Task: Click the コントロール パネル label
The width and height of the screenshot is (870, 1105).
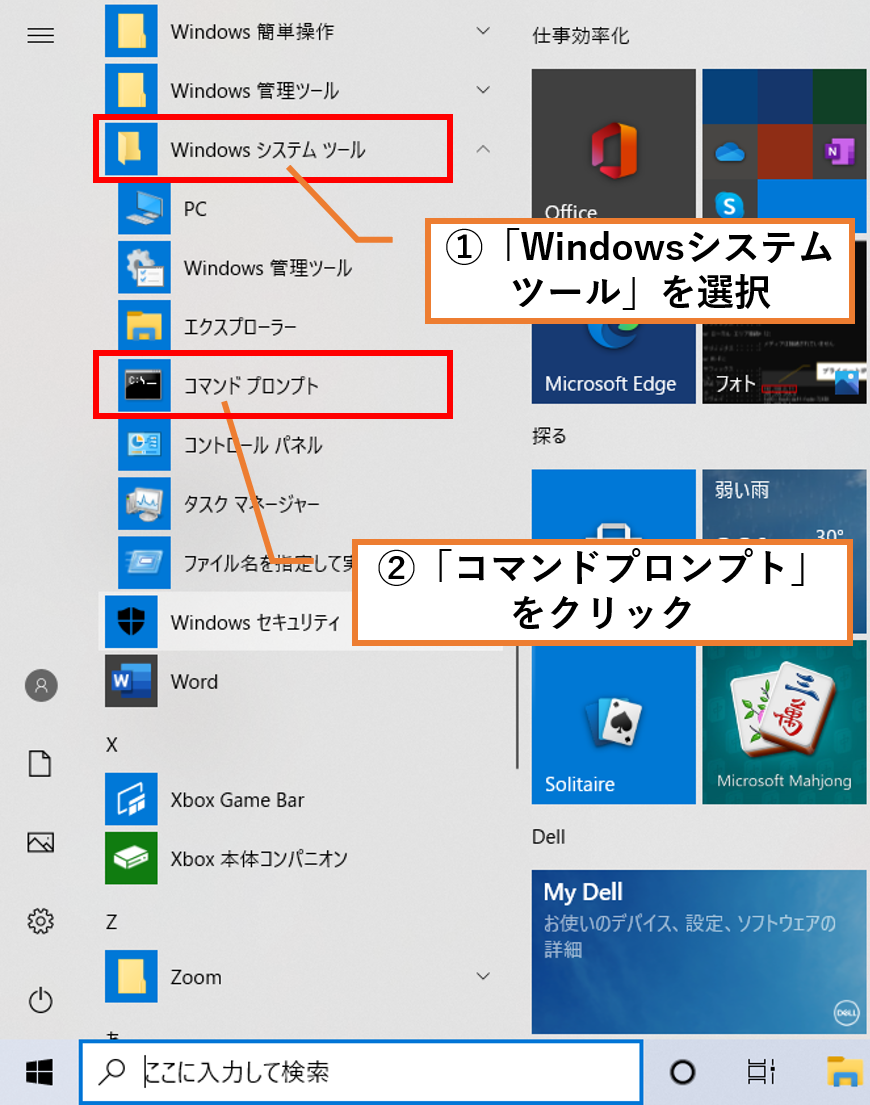Action: coord(252,445)
